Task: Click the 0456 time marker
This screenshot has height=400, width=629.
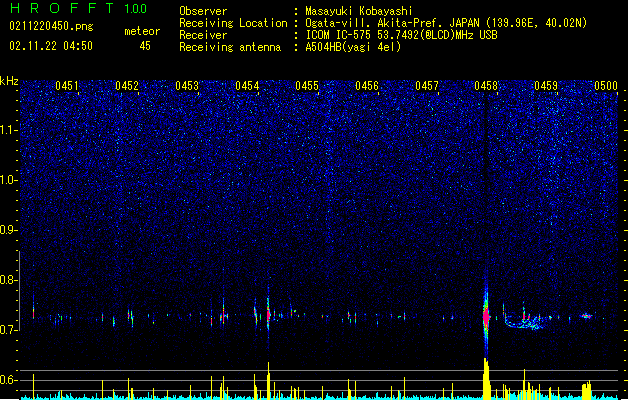Action: (x=367, y=85)
